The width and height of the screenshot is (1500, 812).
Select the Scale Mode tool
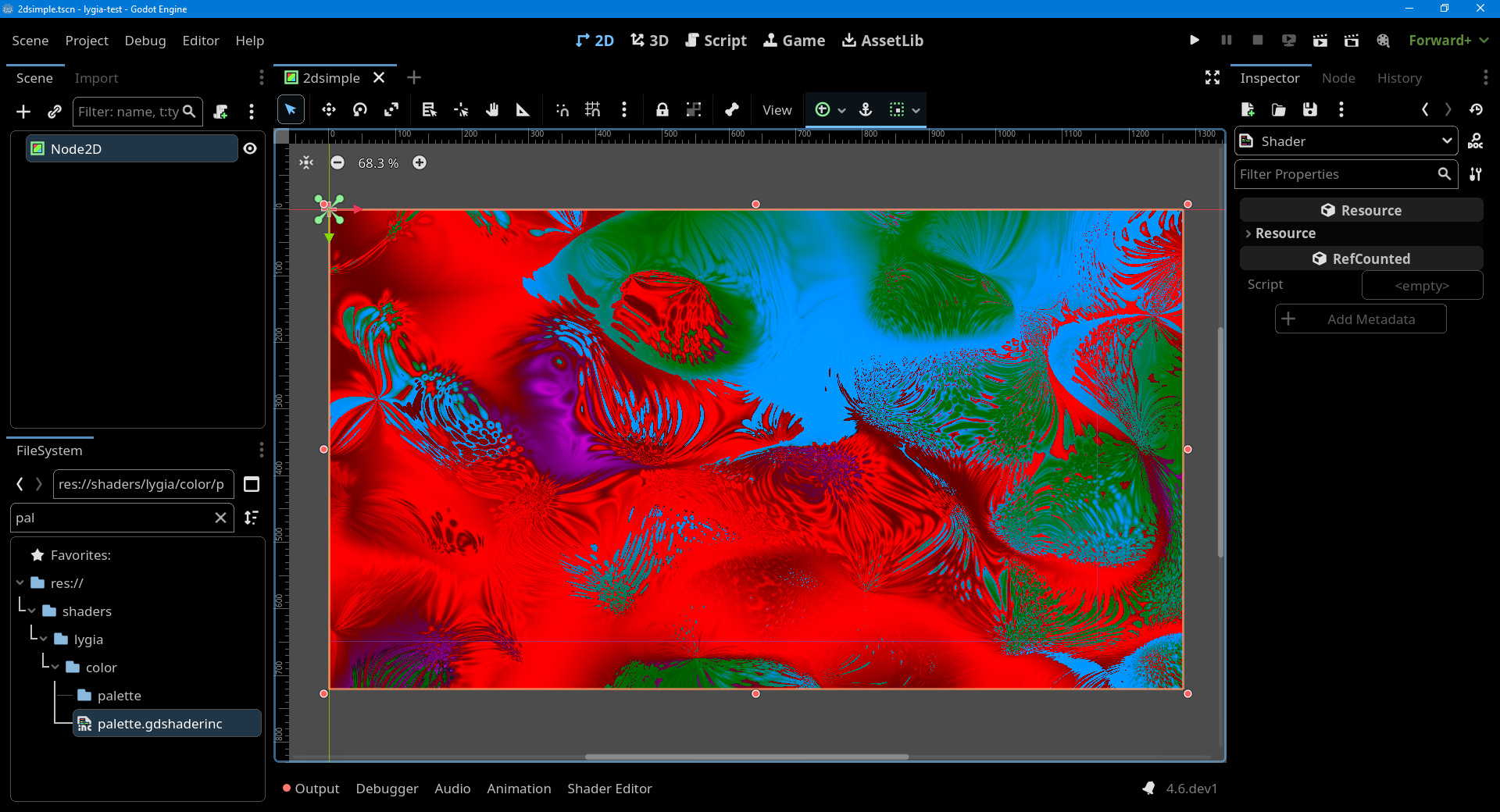(391, 110)
